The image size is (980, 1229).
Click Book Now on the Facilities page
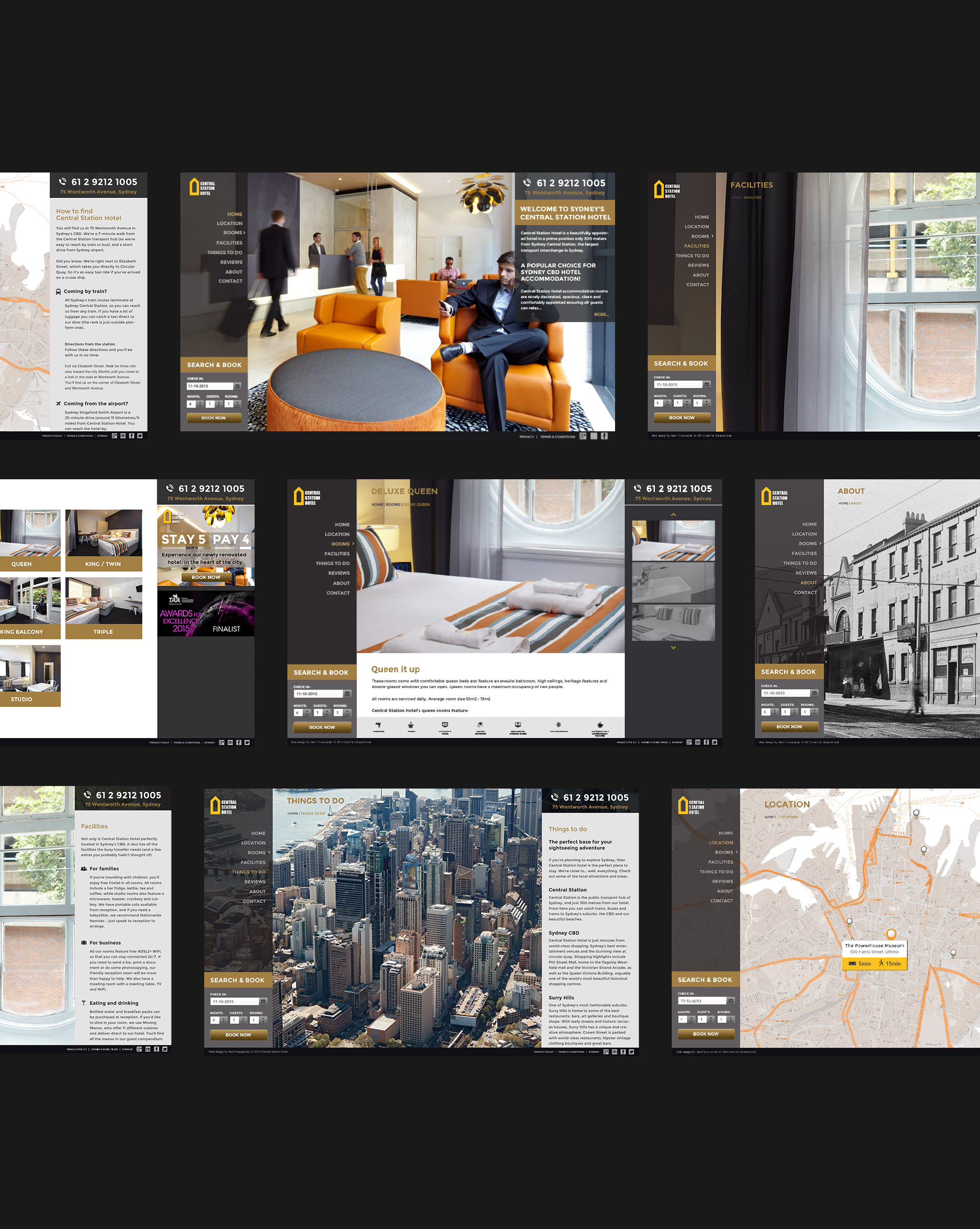coord(682,418)
